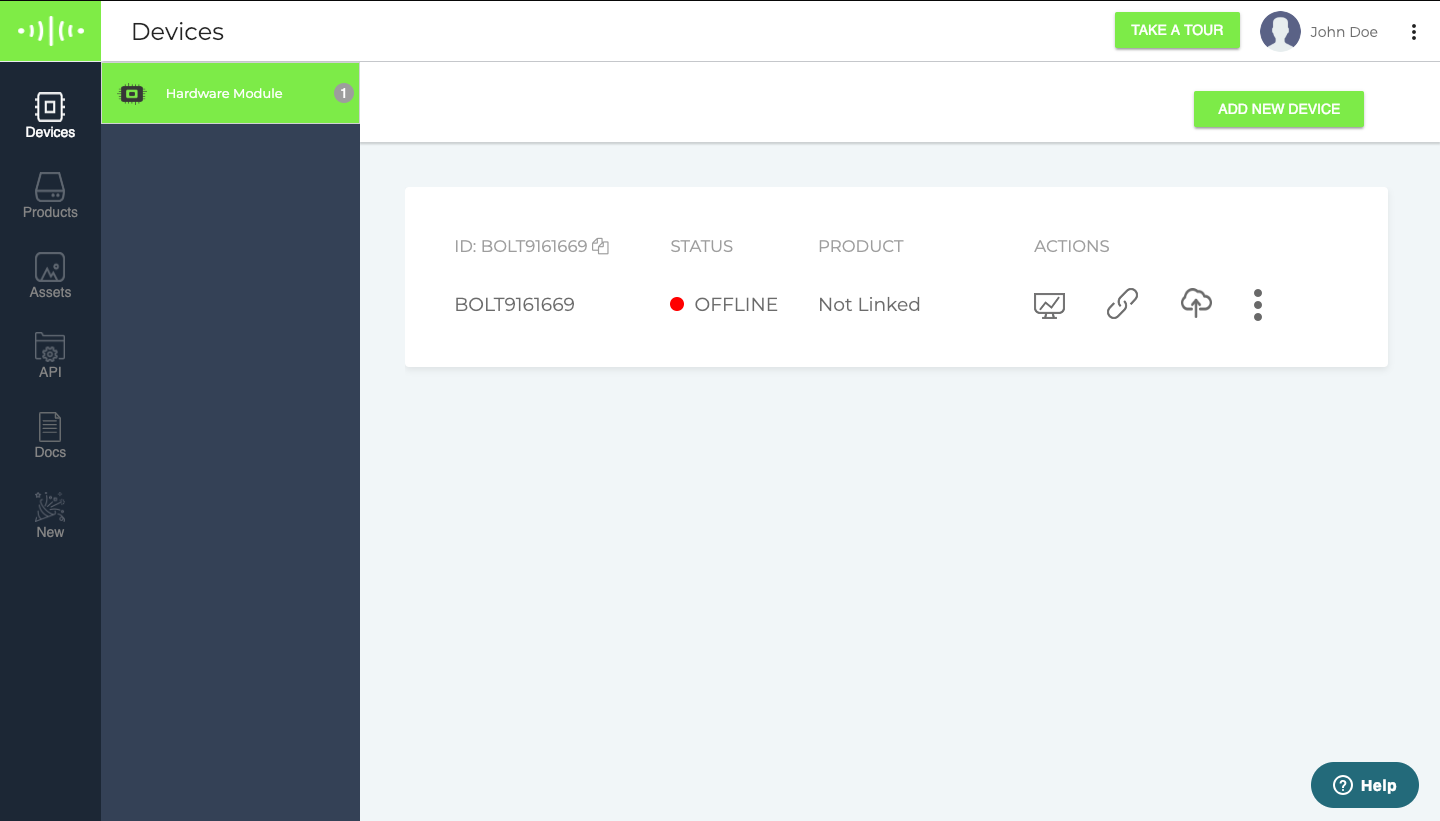Click the Devices page title
This screenshot has height=821, width=1440.
pos(178,32)
